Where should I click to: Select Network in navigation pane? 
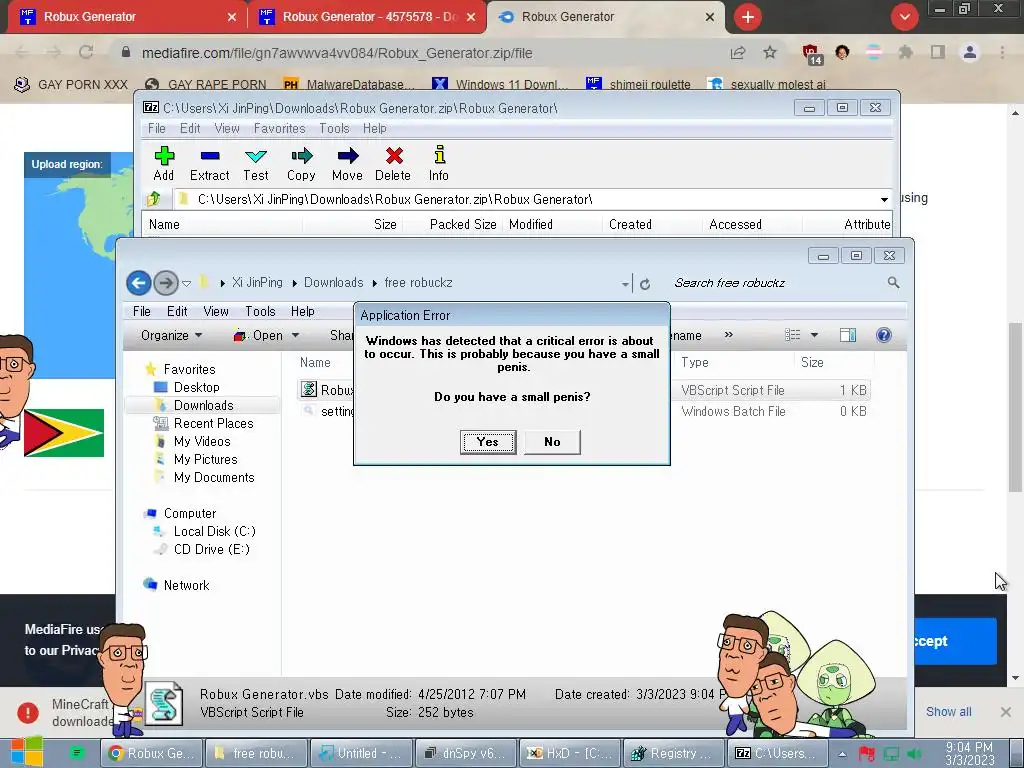tap(186, 585)
